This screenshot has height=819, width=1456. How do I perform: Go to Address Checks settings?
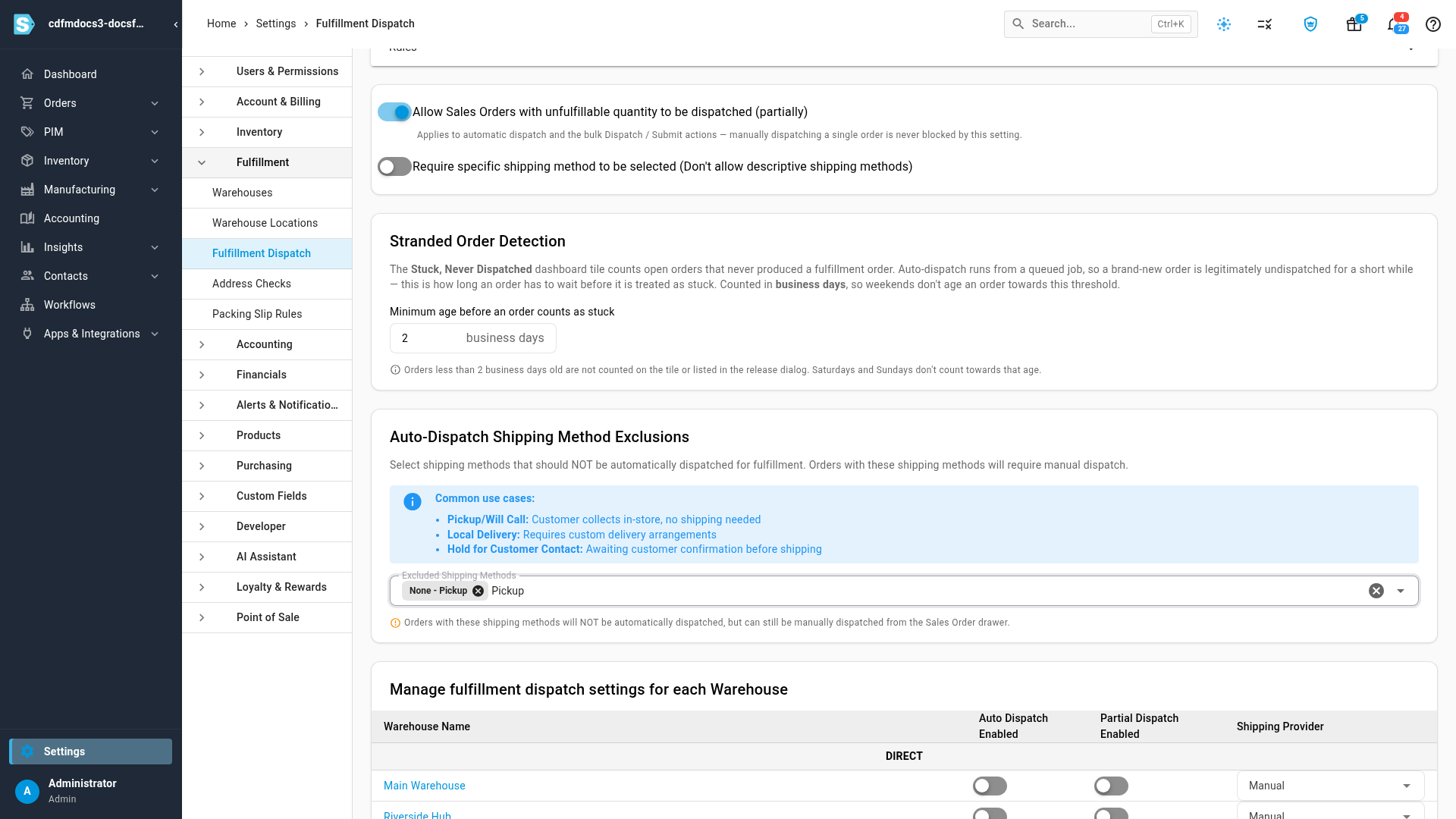click(267, 284)
